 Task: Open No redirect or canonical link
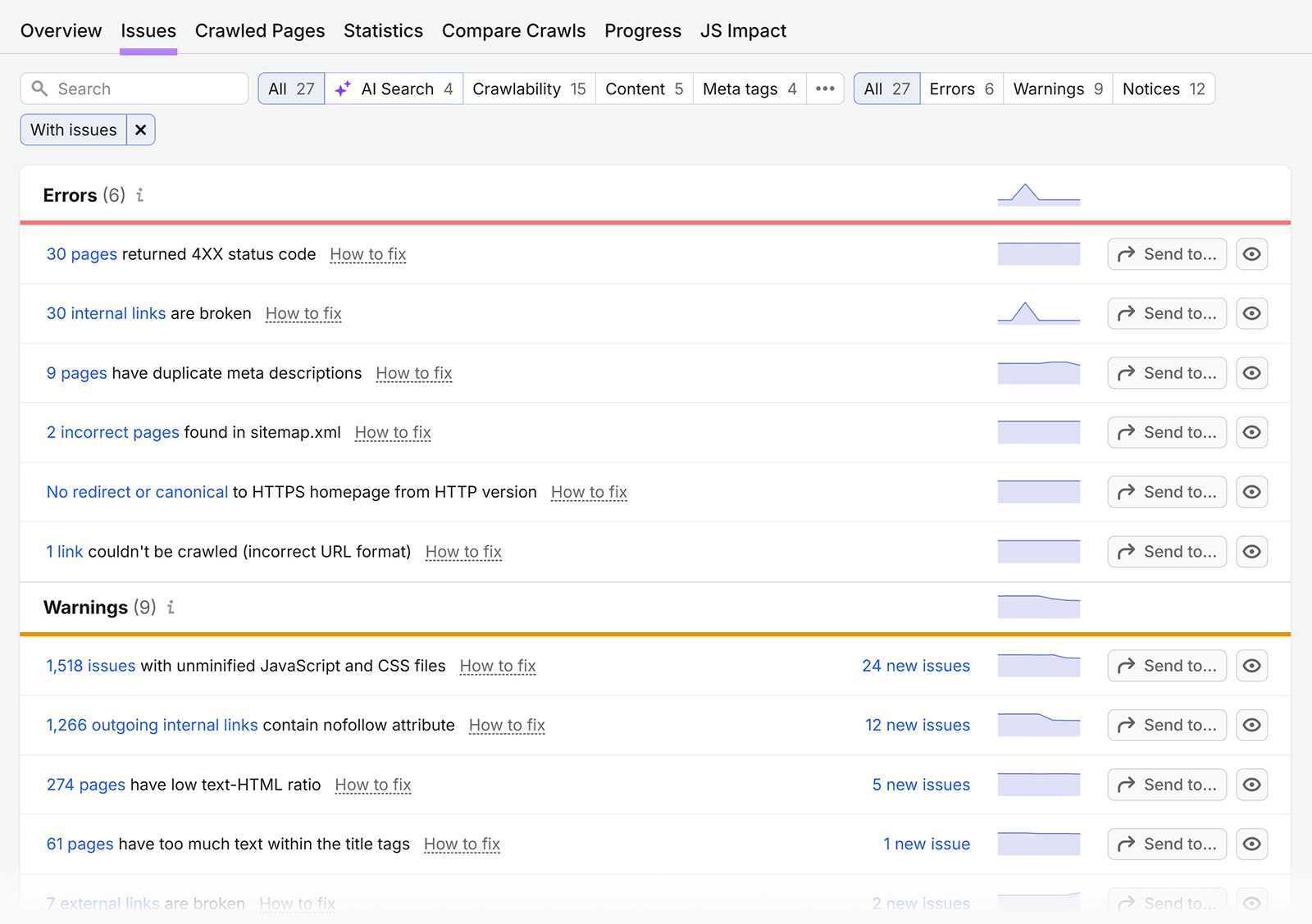coord(137,492)
